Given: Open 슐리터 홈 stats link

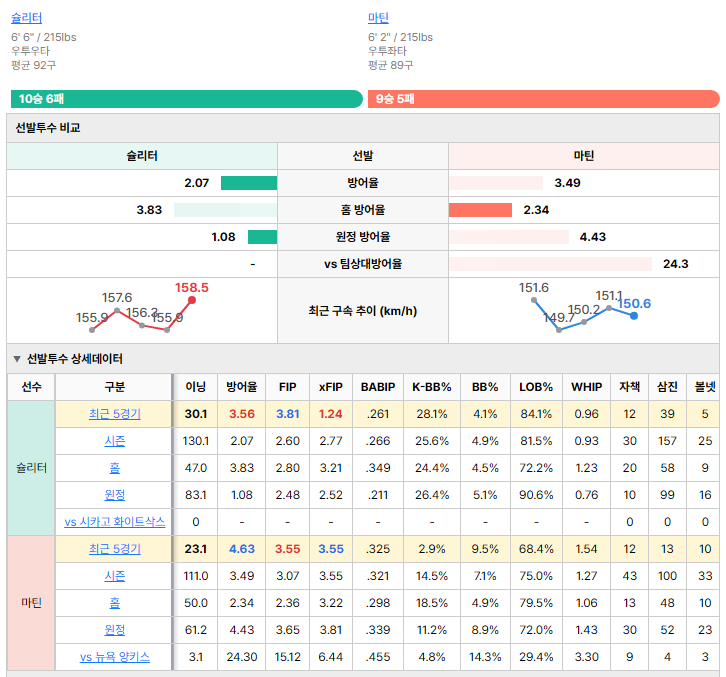Looking at the screenshot, I should click(114, 468).
